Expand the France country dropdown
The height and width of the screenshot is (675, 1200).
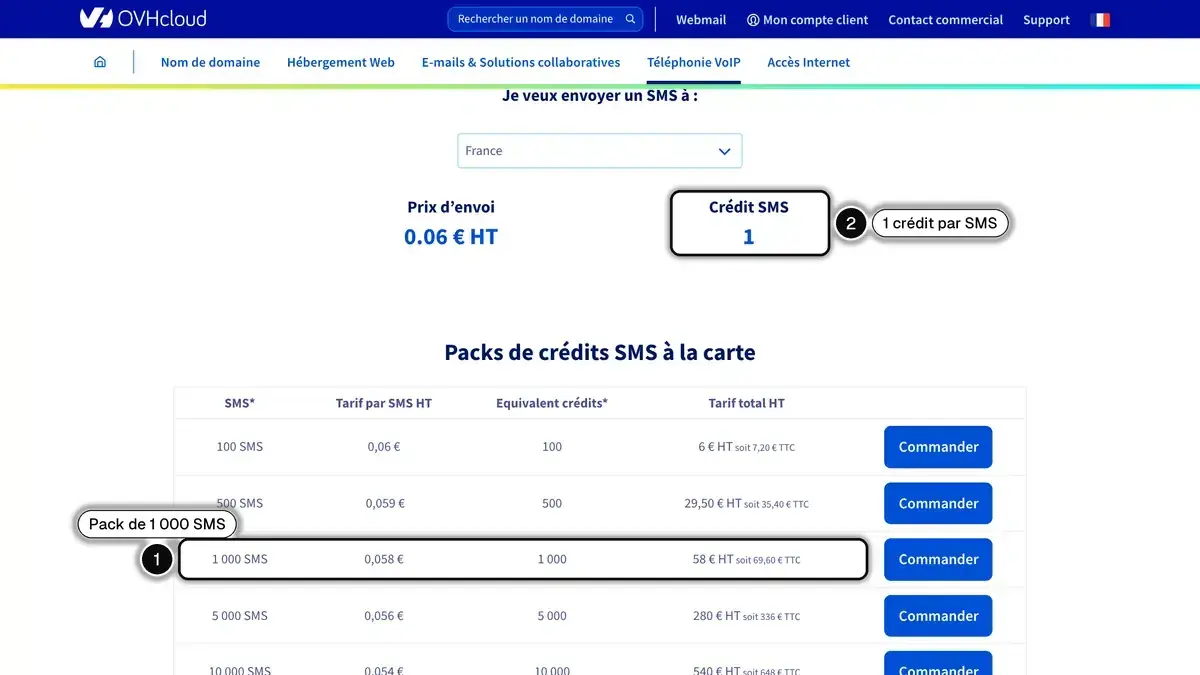(600, 151)
